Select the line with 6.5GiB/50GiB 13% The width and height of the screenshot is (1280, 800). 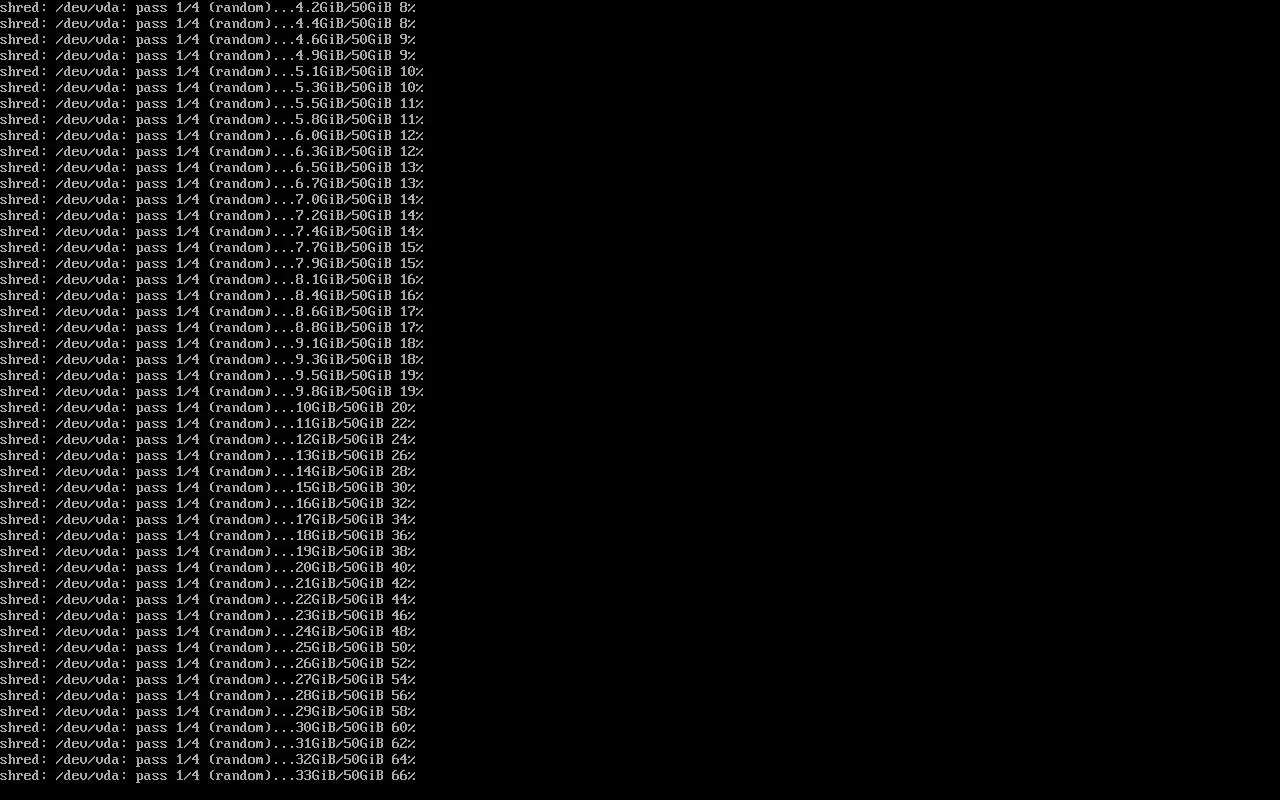212,168
